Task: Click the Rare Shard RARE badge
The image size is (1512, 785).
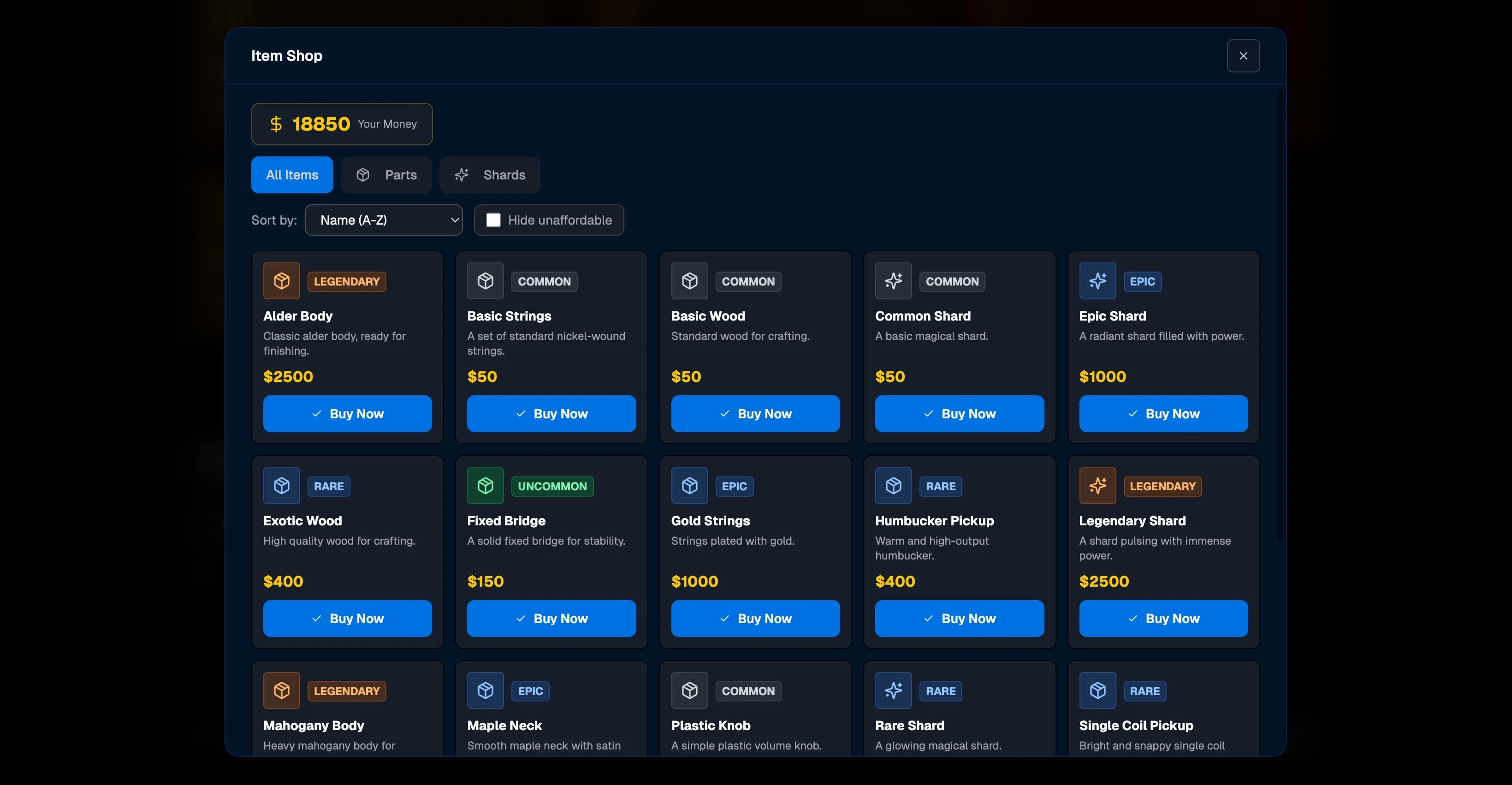Action: 941,691
